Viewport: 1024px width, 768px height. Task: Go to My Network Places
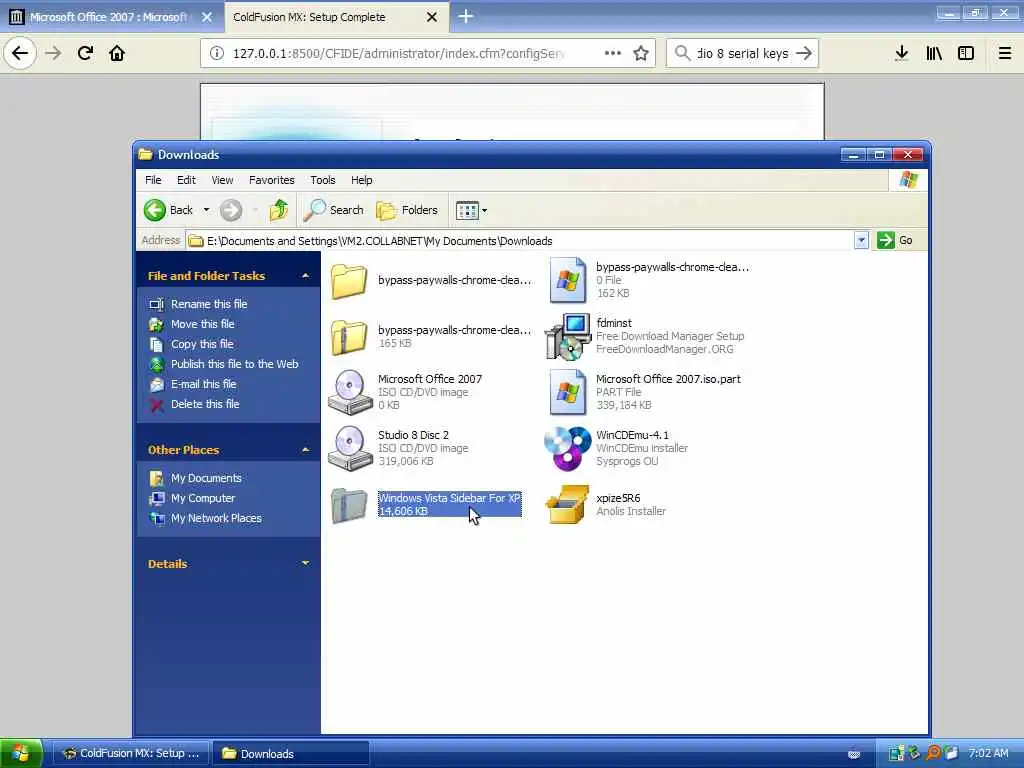click(x=216, y=519)
